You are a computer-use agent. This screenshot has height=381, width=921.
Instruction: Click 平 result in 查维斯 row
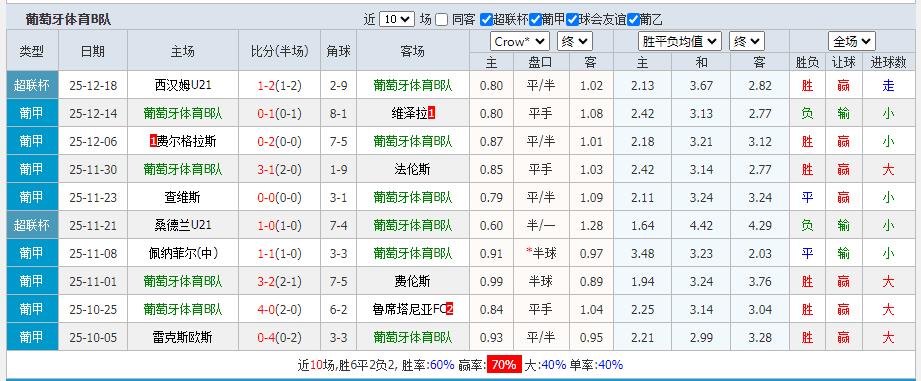808,198
